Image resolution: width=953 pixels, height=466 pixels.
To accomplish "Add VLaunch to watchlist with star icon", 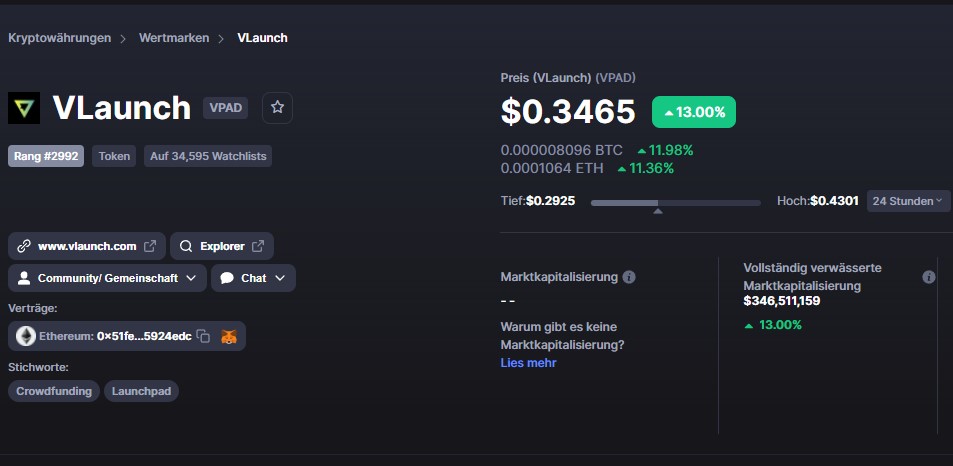I will click(x=277, y=108).
